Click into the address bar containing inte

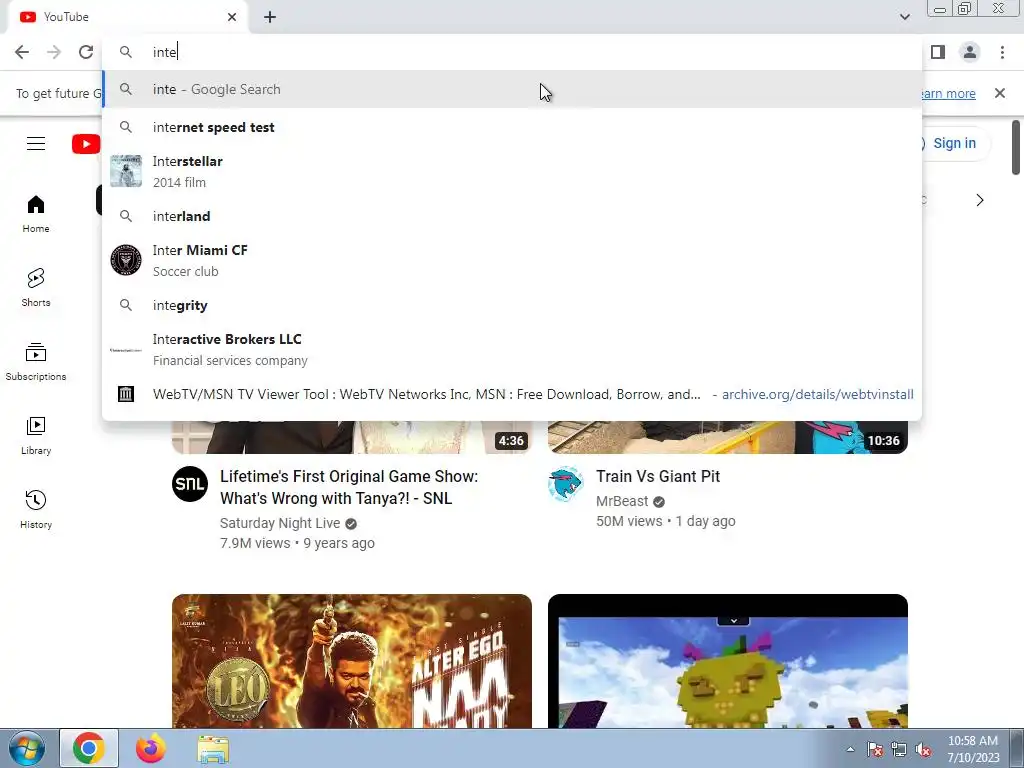512,52
